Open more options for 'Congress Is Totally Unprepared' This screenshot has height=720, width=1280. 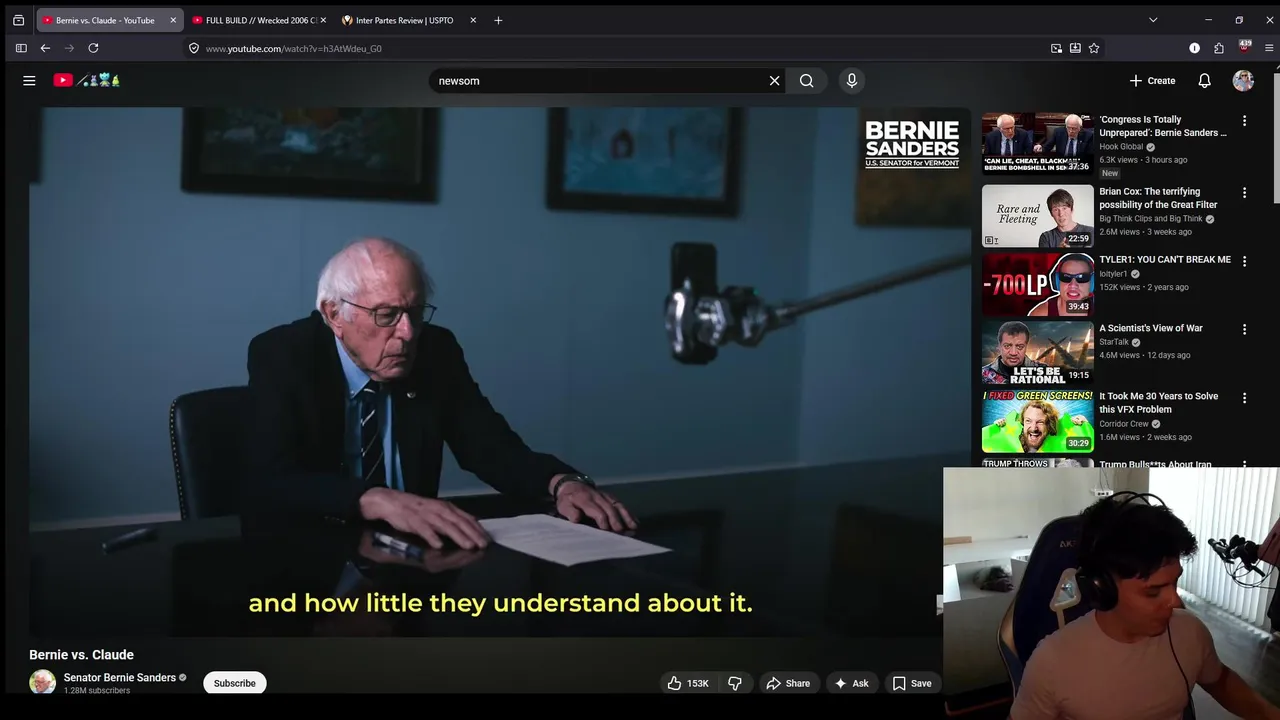pyautogui.click(x=1244, y=120)
